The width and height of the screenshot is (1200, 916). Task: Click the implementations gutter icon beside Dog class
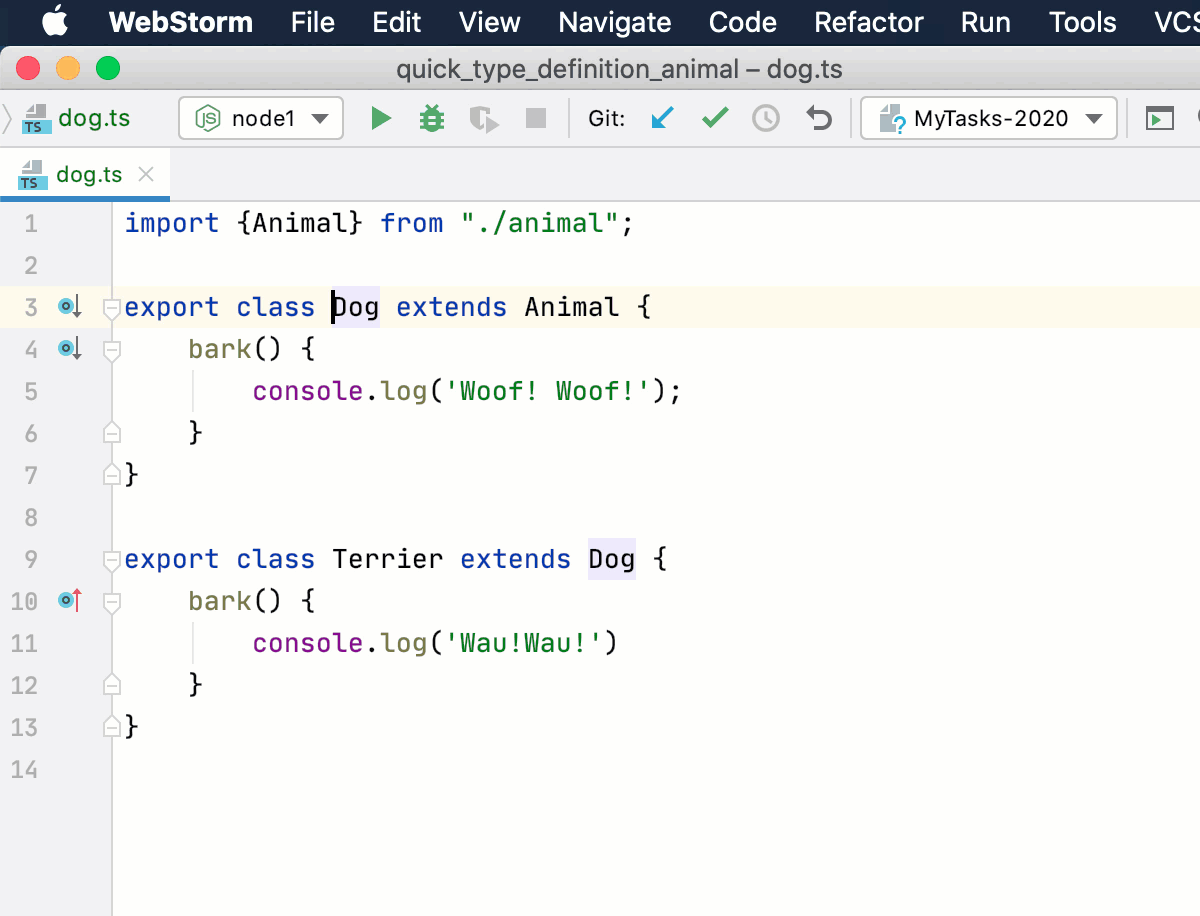pos(68,307)
